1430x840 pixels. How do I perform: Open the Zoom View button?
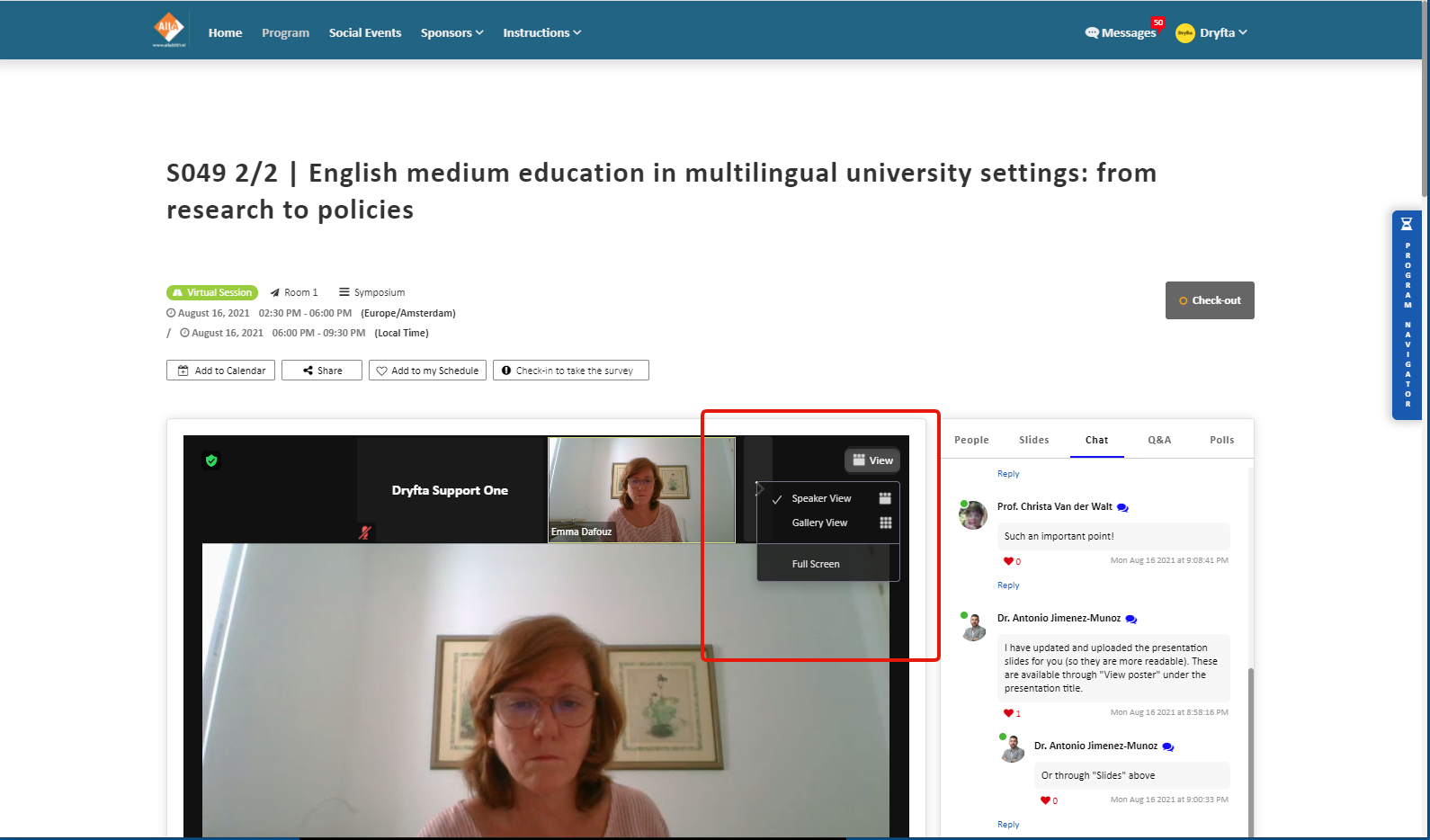[872, 460]
